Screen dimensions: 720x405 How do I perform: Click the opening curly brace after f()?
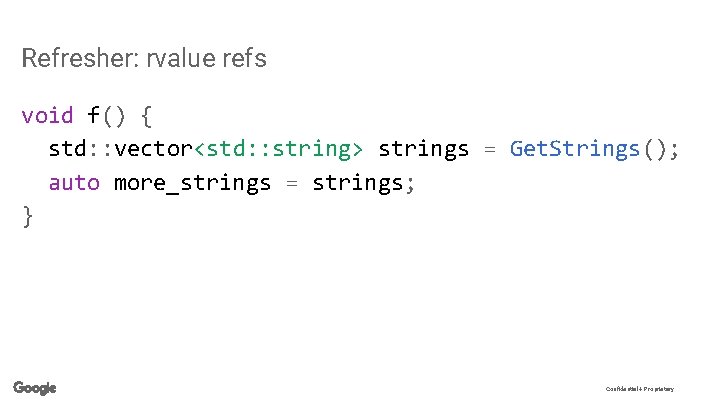pyautogui.click(x=147, y=116)
